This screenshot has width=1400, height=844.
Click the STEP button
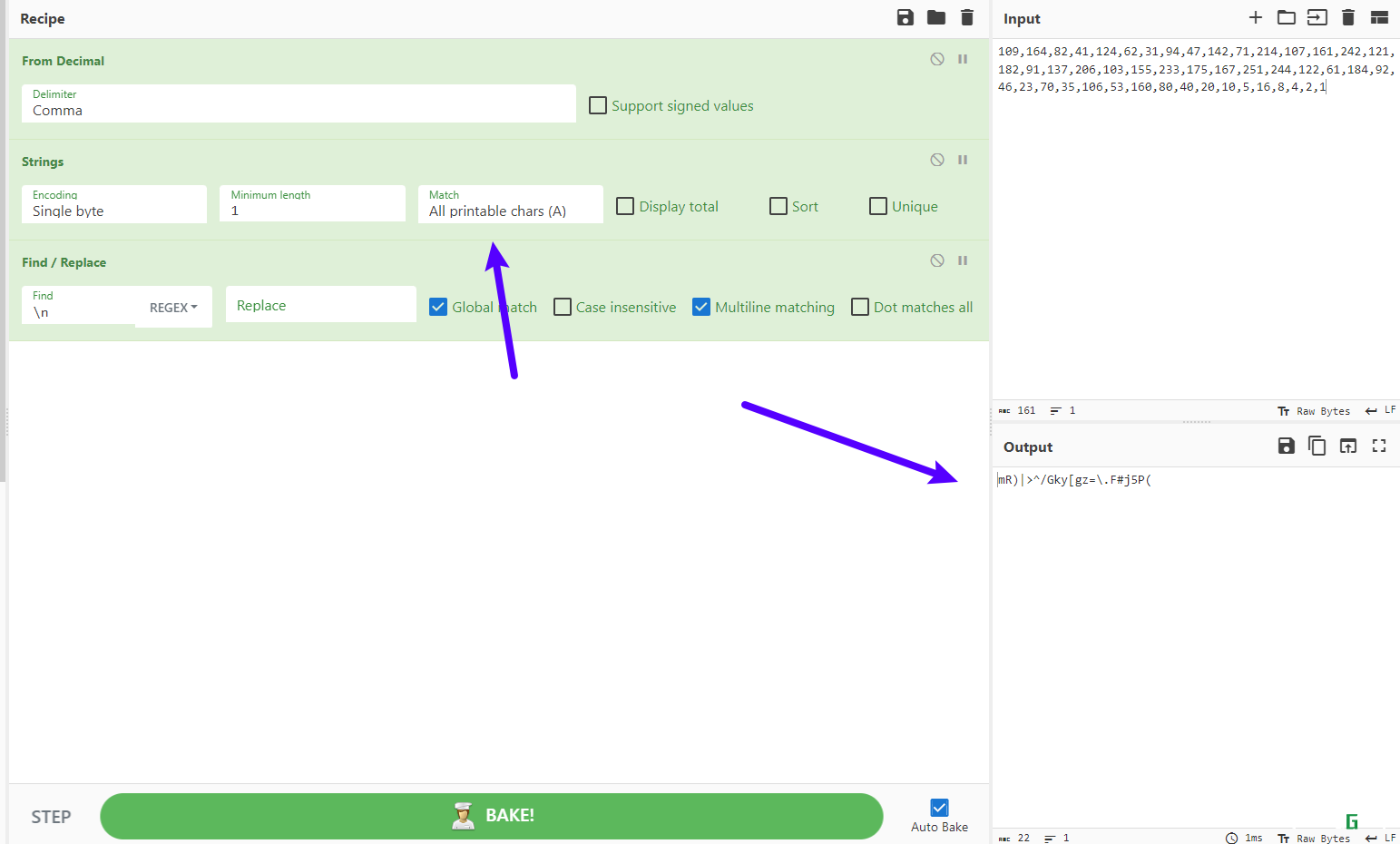pos(51,817)
